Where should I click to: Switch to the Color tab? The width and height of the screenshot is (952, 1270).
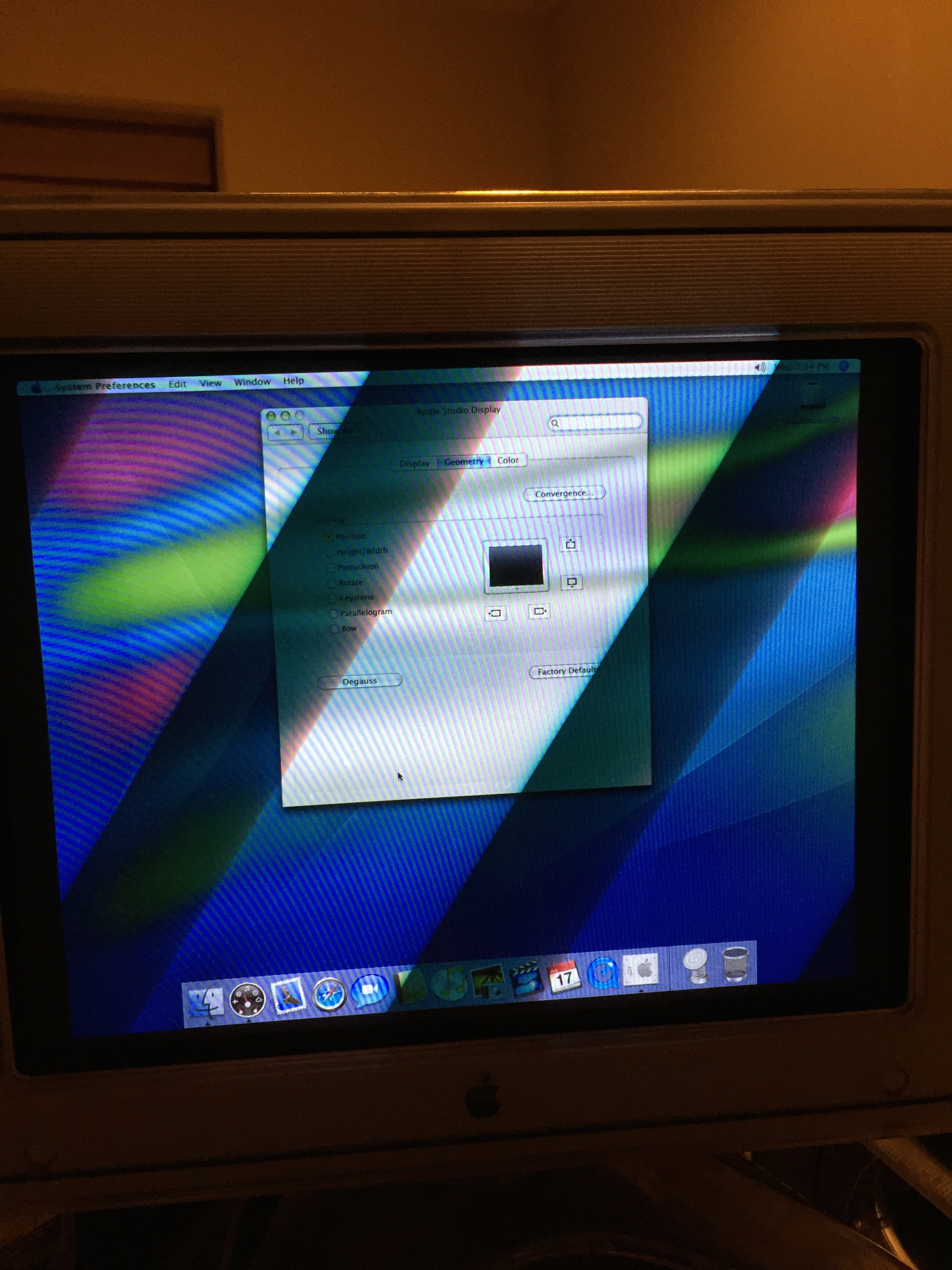point(508,460)
